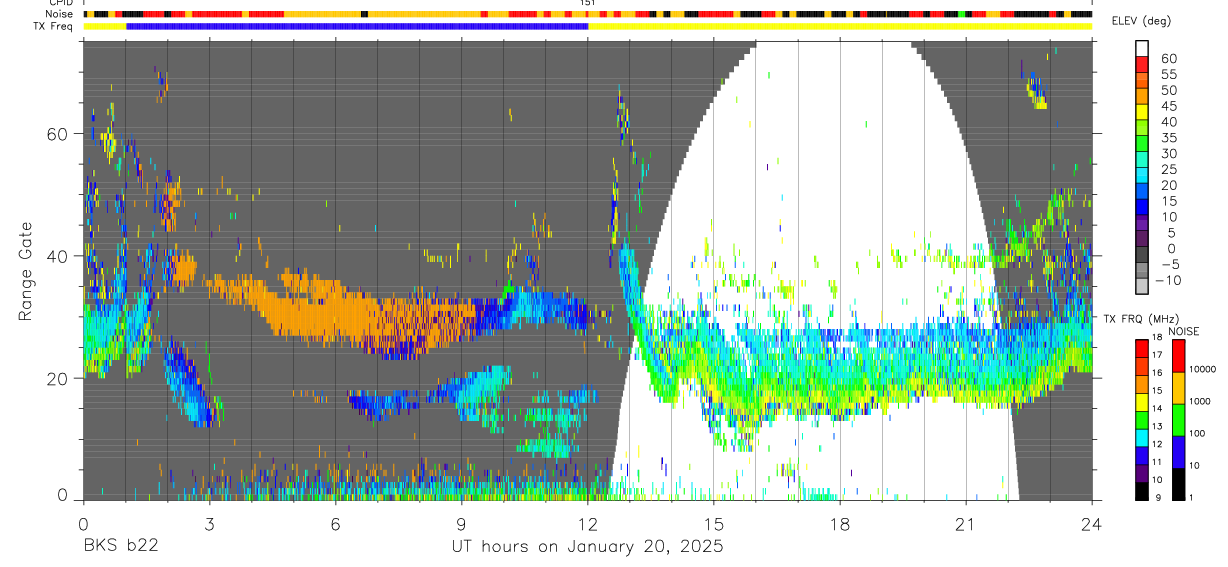The height and width of the screenshot is (567, 1228).
Task: Click the '3' tick on UT hours axis
Action: tap(209, 523)
